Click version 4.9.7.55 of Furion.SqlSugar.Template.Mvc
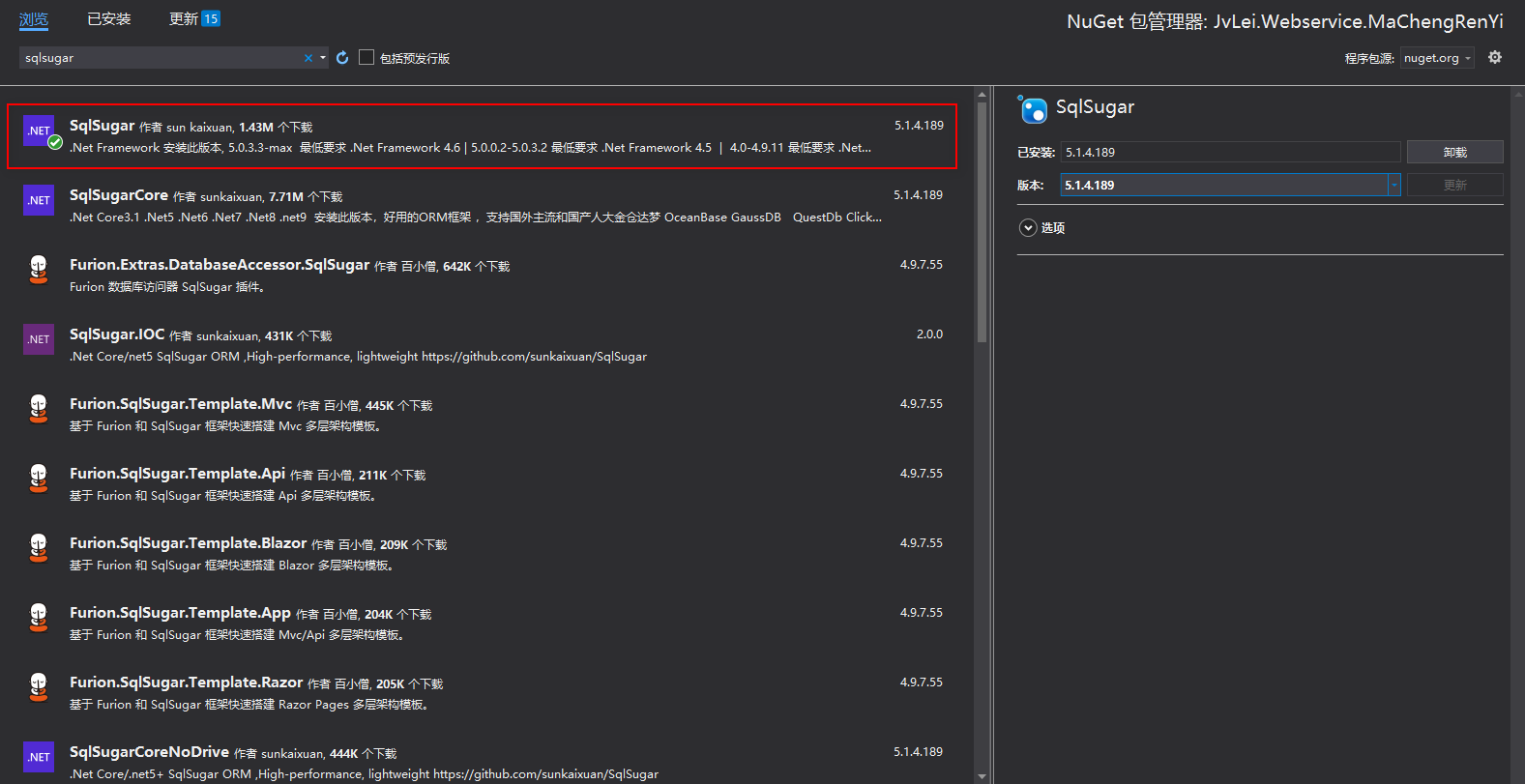 [922, 404]
